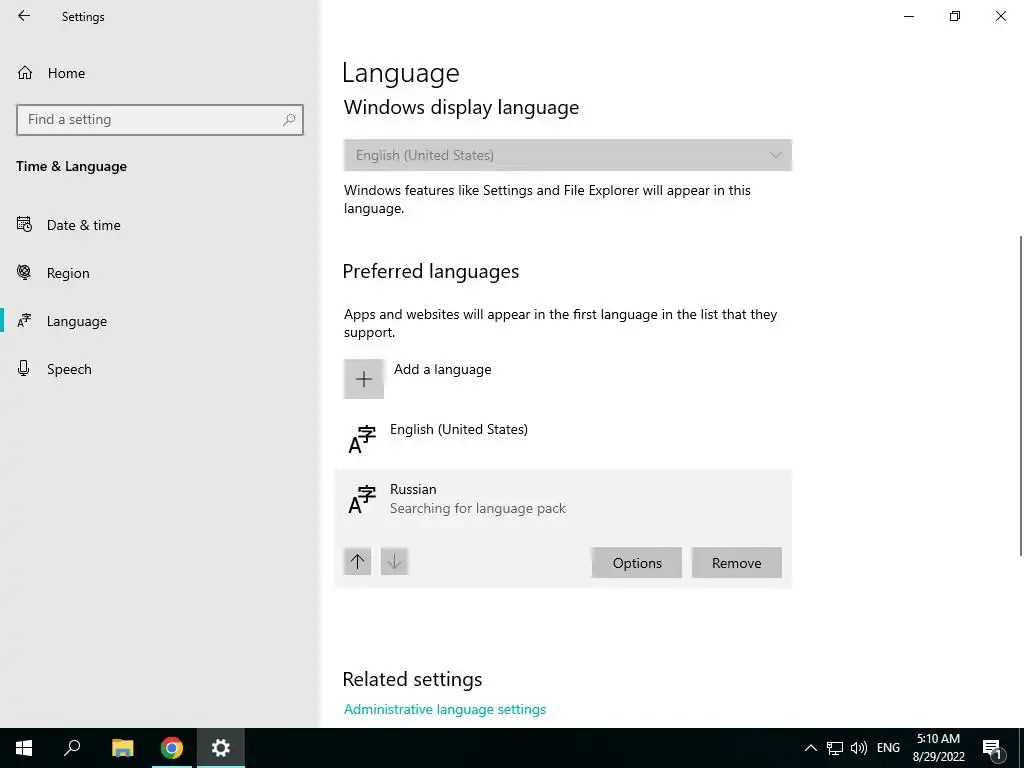
Task: Open Speech settings
Action: [x=69, y=369]
